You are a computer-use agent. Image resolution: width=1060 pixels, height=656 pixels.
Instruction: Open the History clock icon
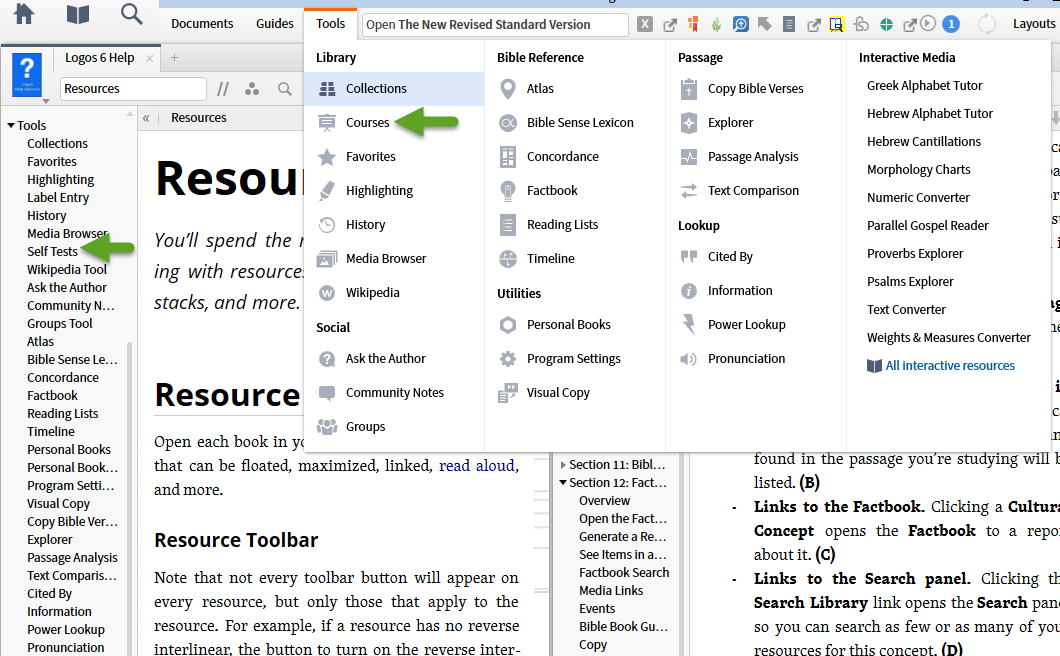click(327, 225)
